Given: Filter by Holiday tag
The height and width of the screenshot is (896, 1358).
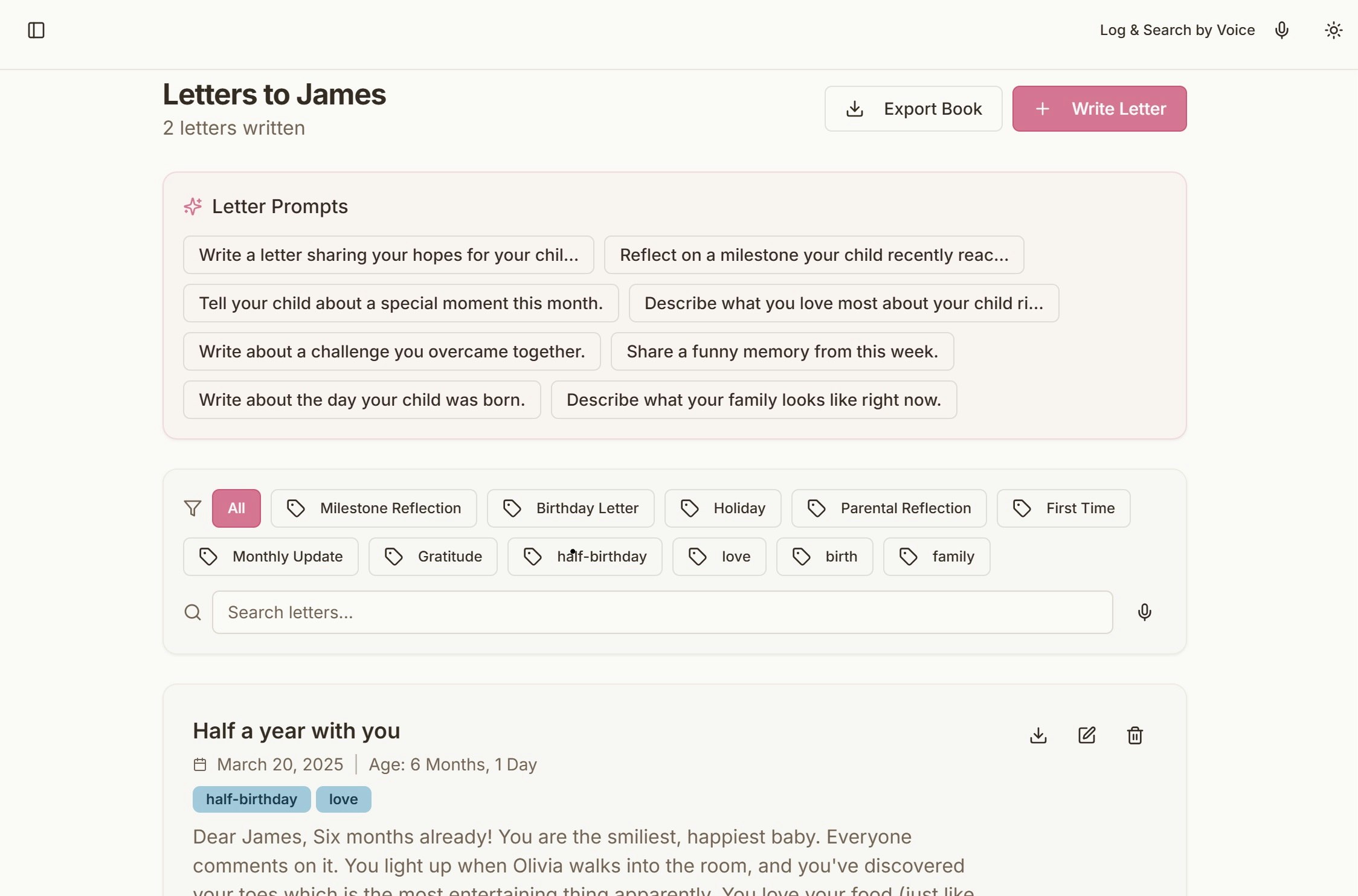Looking at the screenshot, I should pyautogui.click(x=723, y=508).
